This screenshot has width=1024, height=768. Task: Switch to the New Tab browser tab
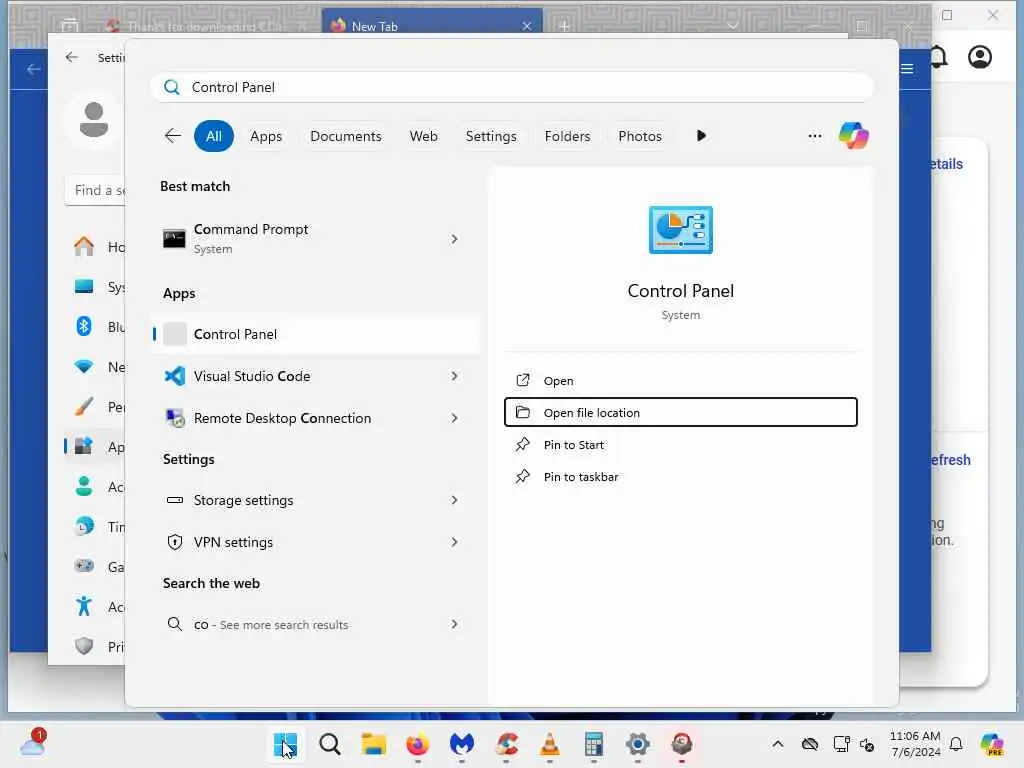[432, 26]
